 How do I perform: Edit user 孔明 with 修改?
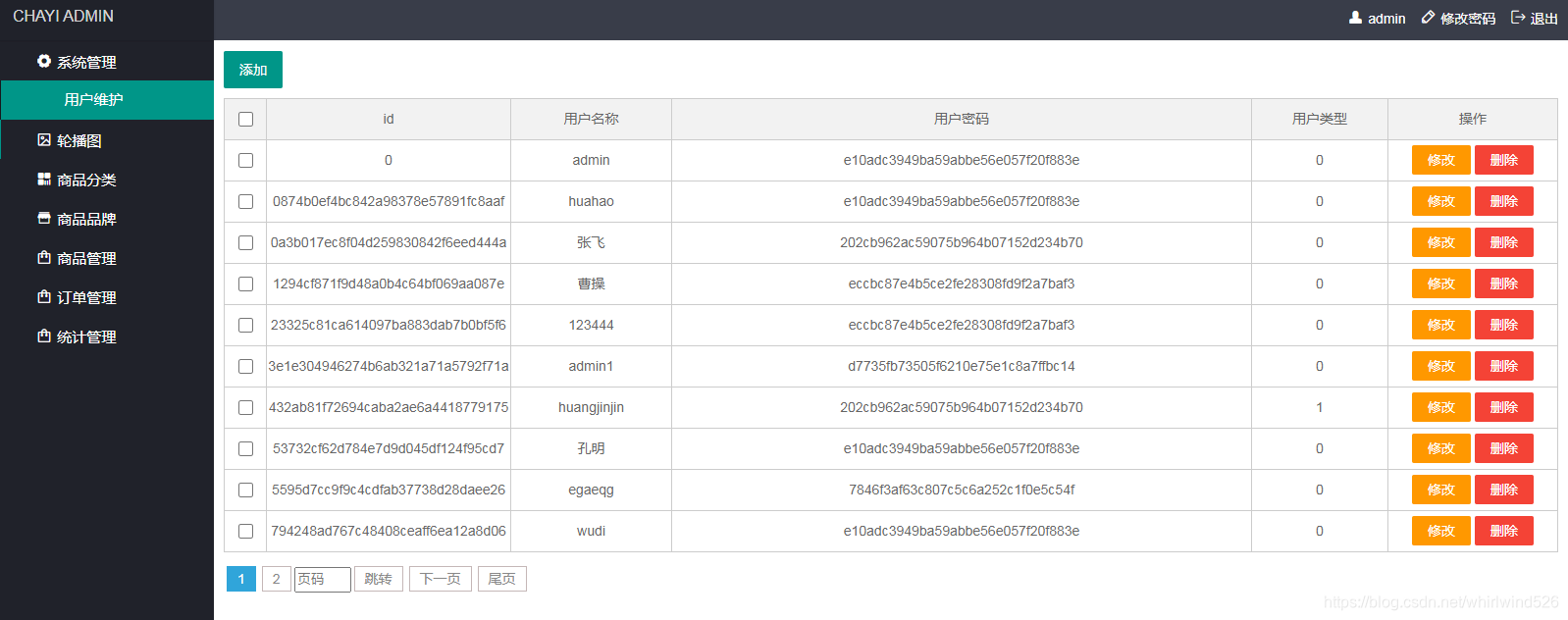1441,448
